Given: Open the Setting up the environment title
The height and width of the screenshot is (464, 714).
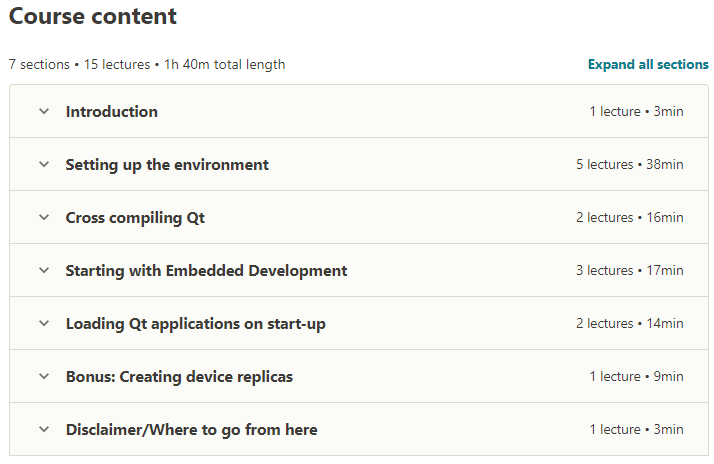Looking at the screenshot, I should point(167,165).
